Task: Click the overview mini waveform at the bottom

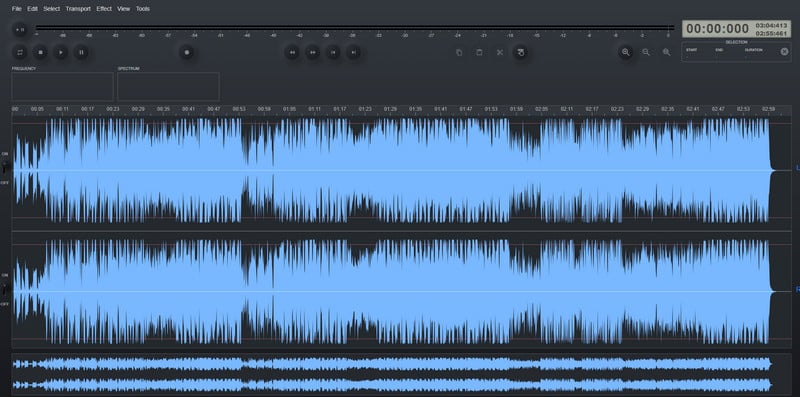Action: 402,374
